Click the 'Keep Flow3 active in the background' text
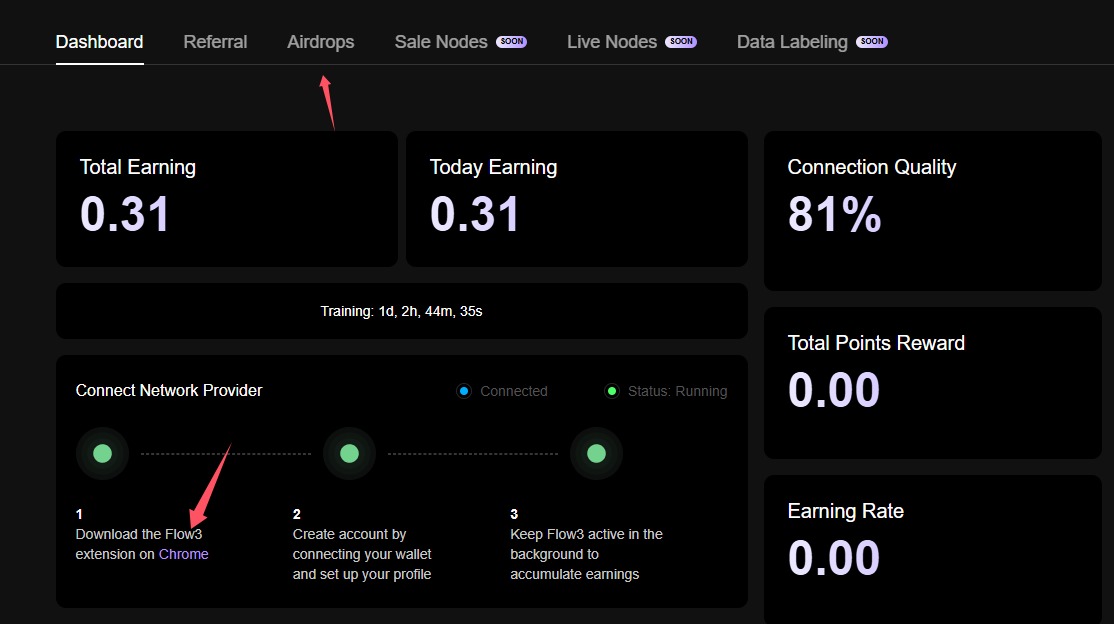The image size is (1114, 624). pyautogui.click(x=586, y=554)
